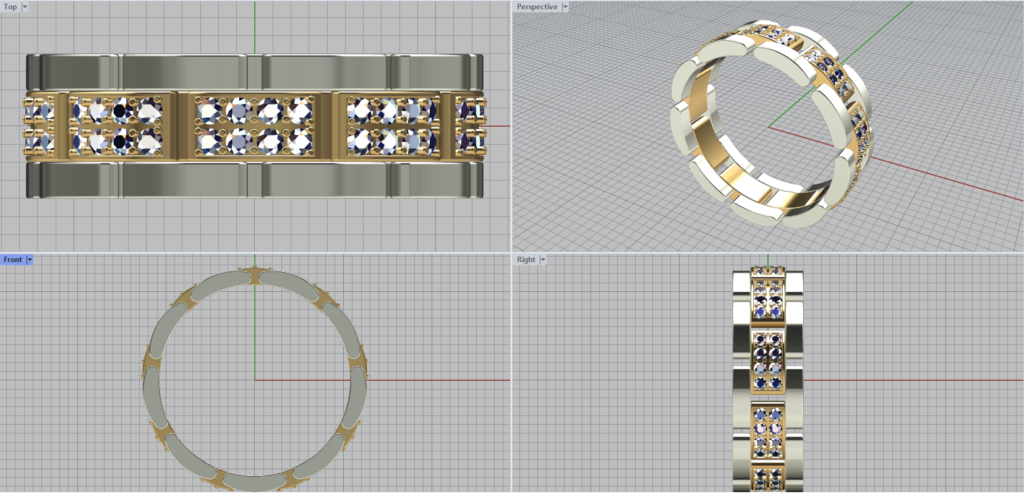Open the Top viewport dropdown arrow
Screen dimensions: 1024x494
pos(25,7)
